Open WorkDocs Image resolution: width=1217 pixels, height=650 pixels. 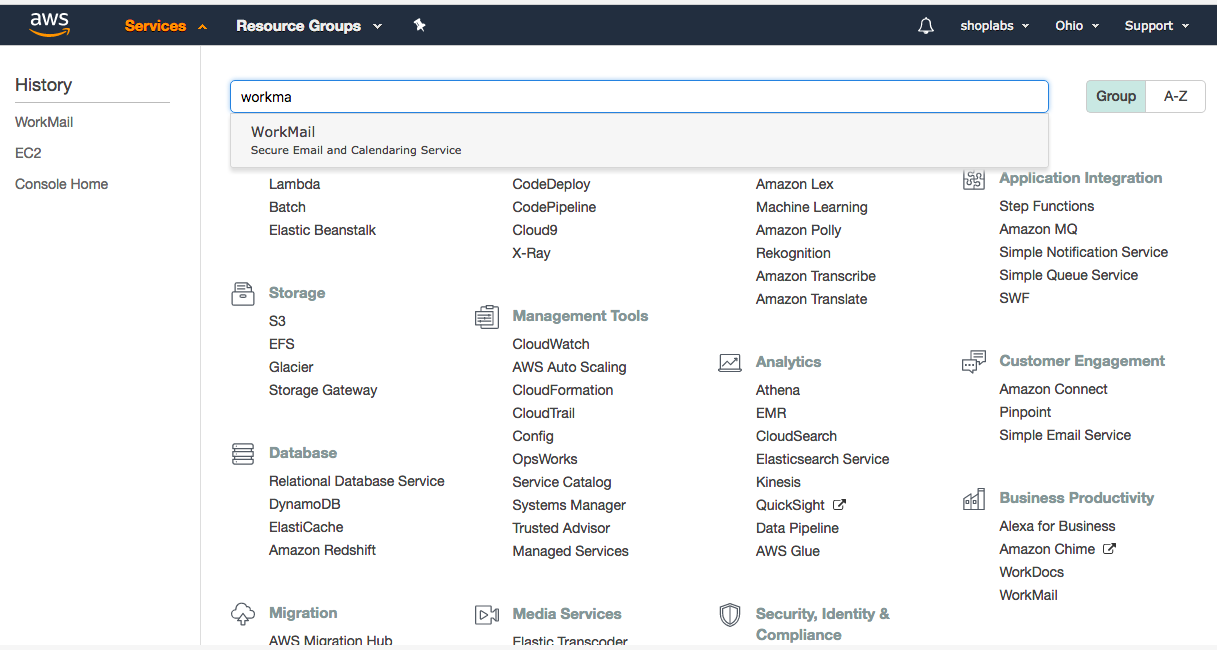[1031, 572]
